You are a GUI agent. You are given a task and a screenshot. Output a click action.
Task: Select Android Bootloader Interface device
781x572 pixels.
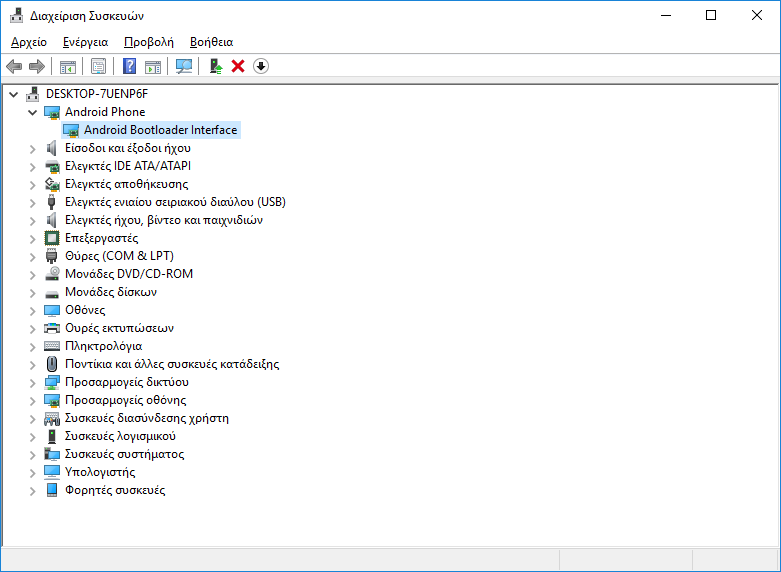tap(160, 130)
